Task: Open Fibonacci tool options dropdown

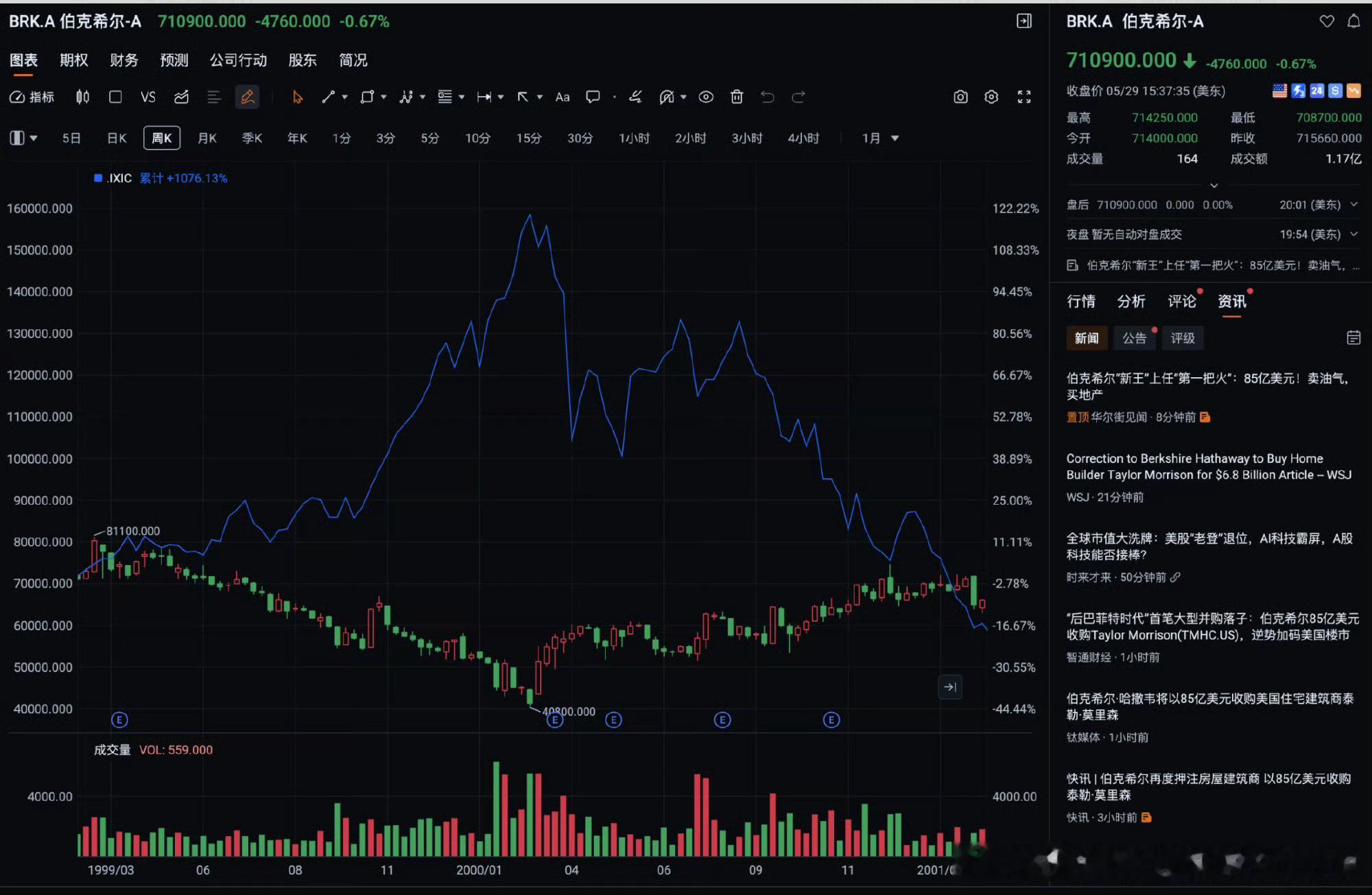Action: coord(462,97)
